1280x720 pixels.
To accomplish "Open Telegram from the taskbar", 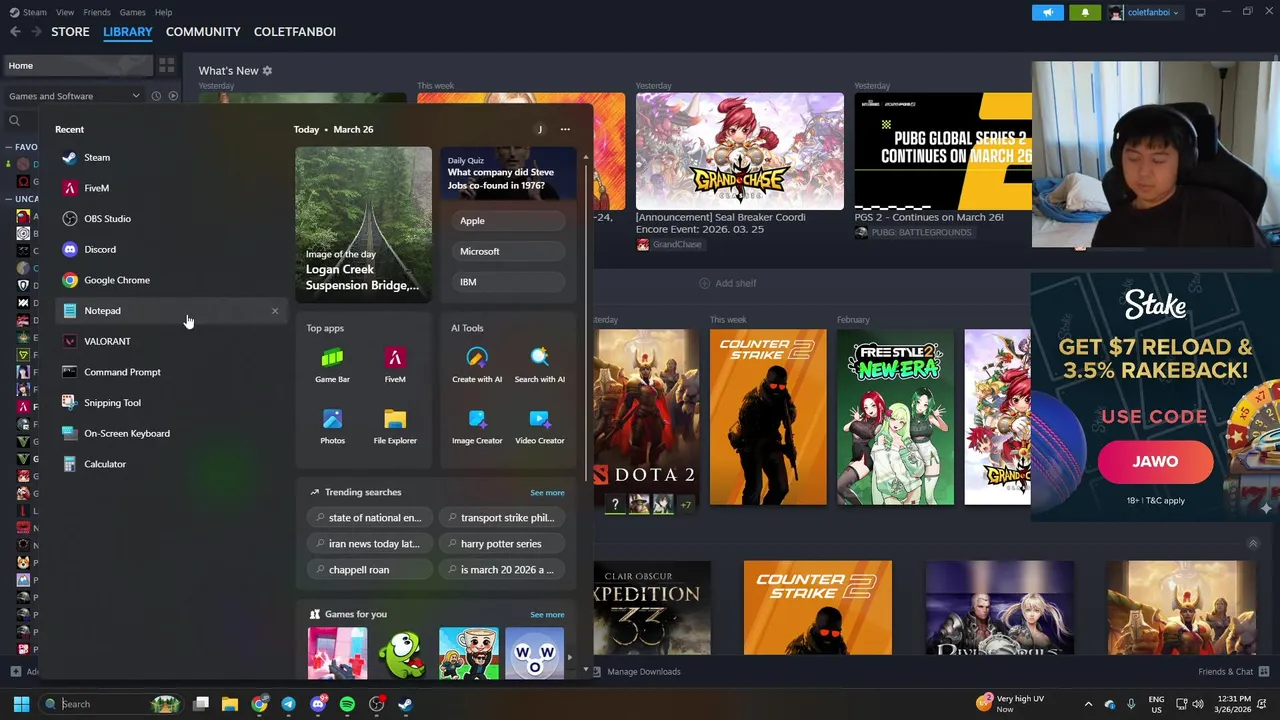I will (288, 704).
